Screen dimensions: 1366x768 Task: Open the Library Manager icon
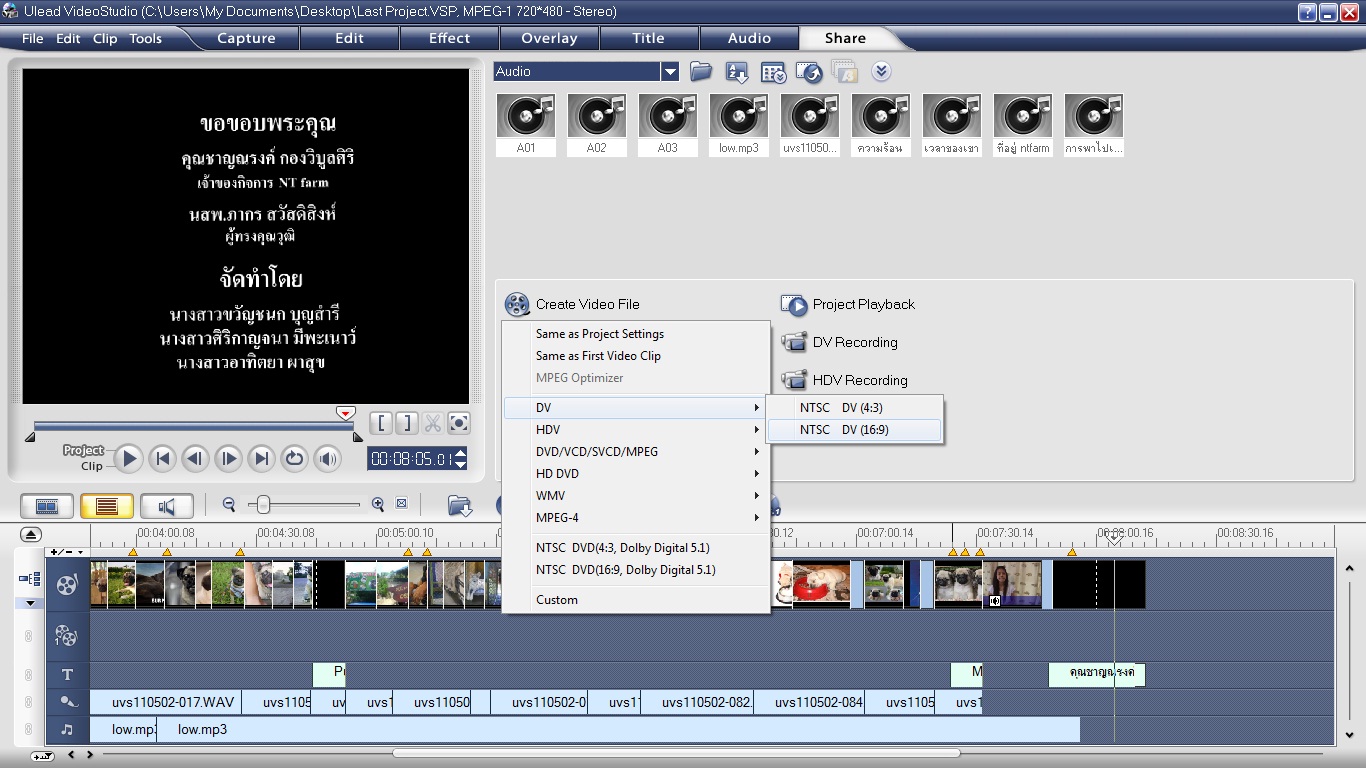click(773, 72)
